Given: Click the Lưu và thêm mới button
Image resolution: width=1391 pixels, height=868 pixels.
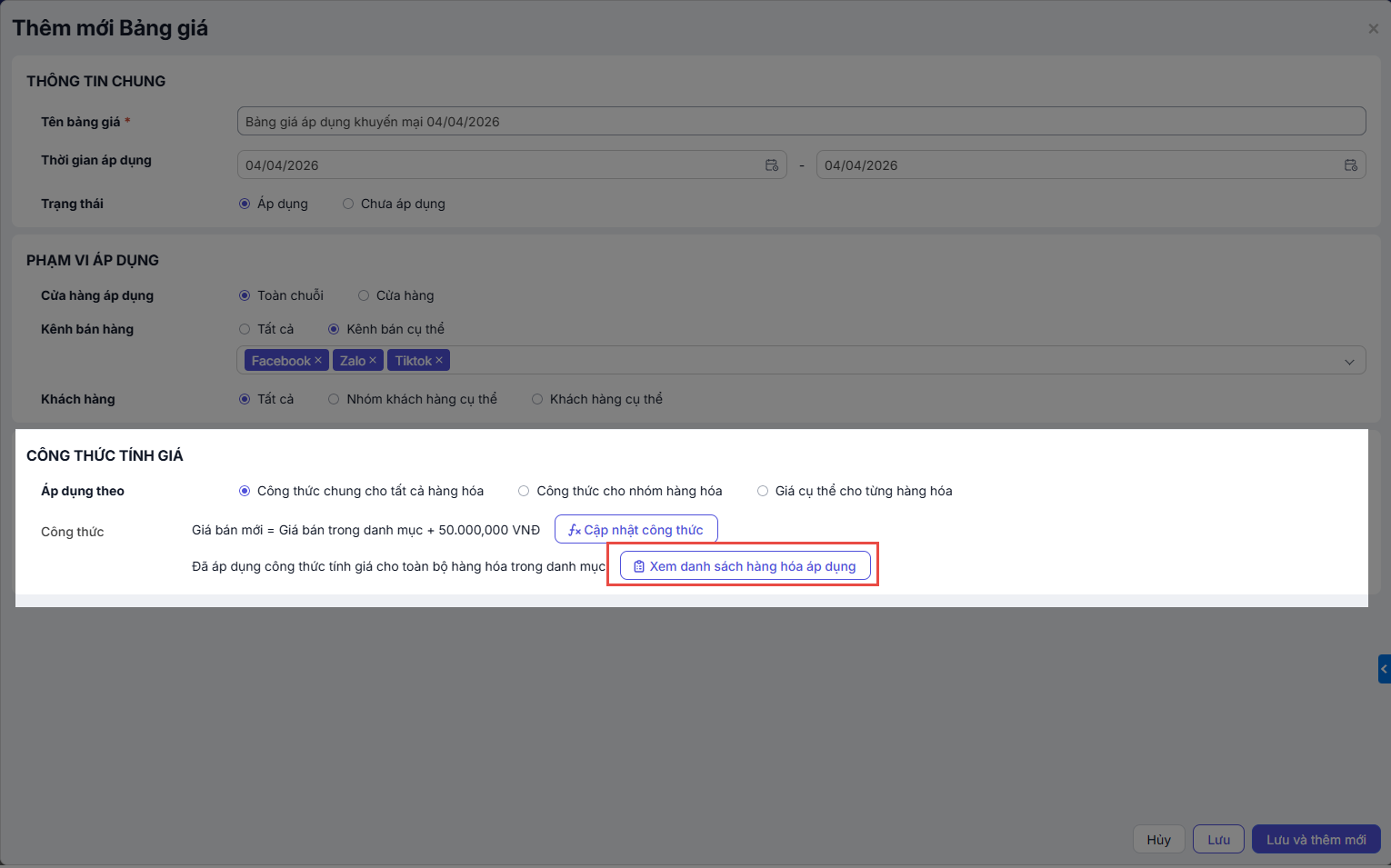Looking at the screenshot, I should click(1316, 840).
